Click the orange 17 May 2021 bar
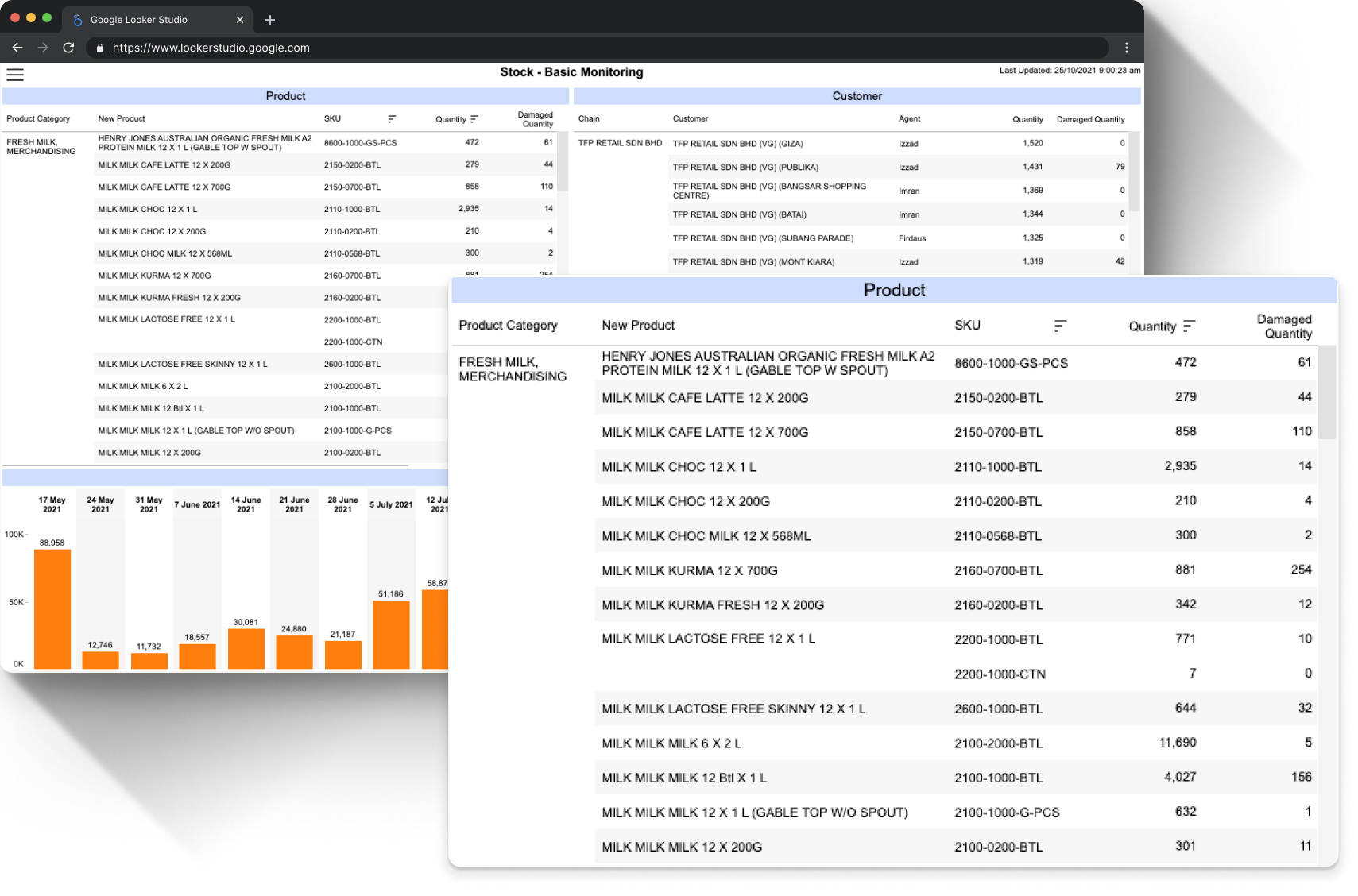Image resolution: width=1358 pixels, height=896 pixels. [52, 609]
